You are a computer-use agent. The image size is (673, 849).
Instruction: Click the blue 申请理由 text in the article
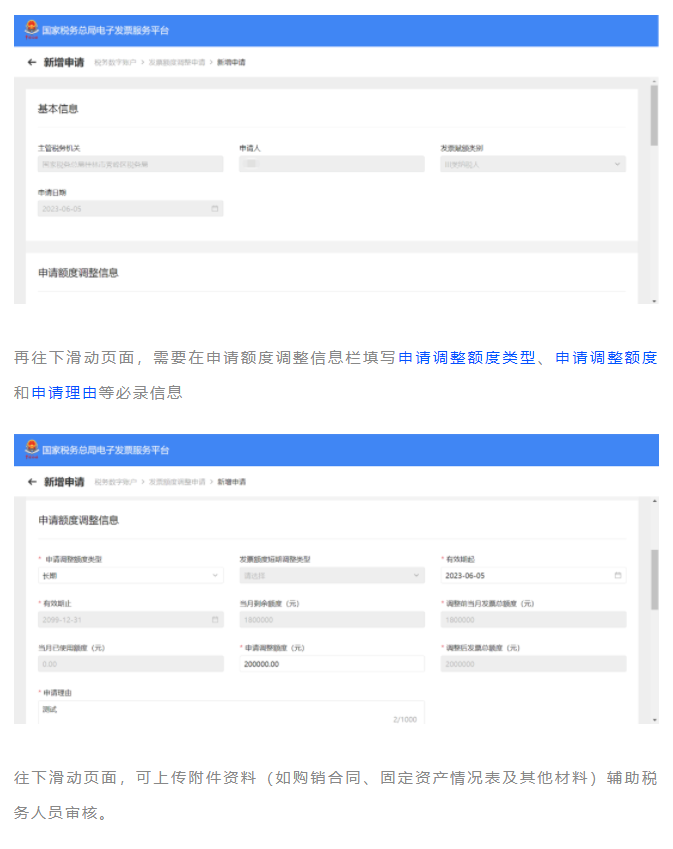[64, 393]
